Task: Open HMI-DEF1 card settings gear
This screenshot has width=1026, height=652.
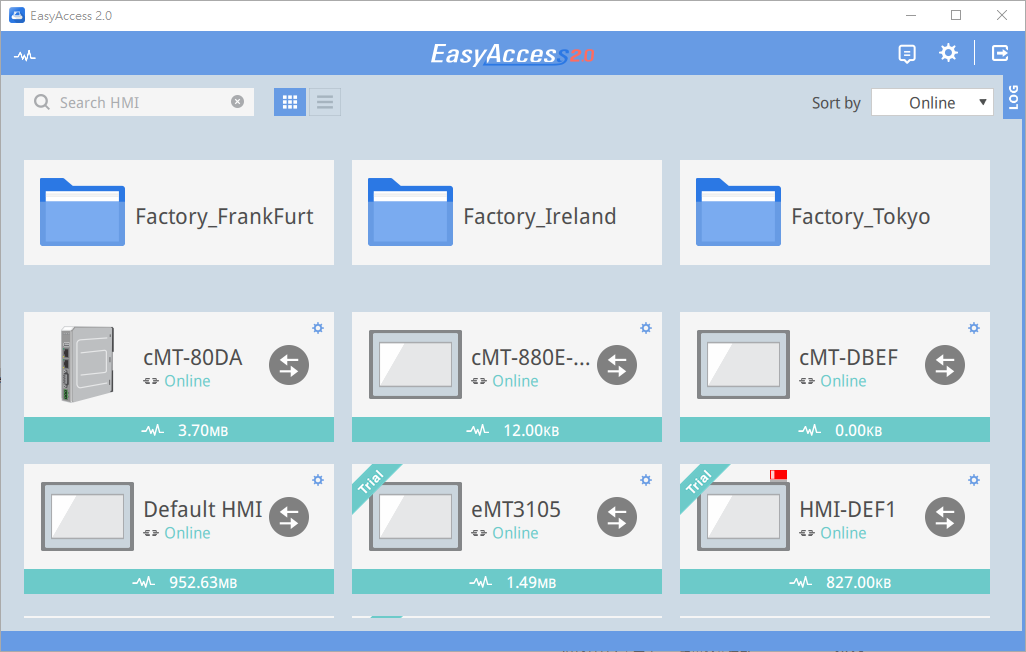Action: click(x=974, y=480)
